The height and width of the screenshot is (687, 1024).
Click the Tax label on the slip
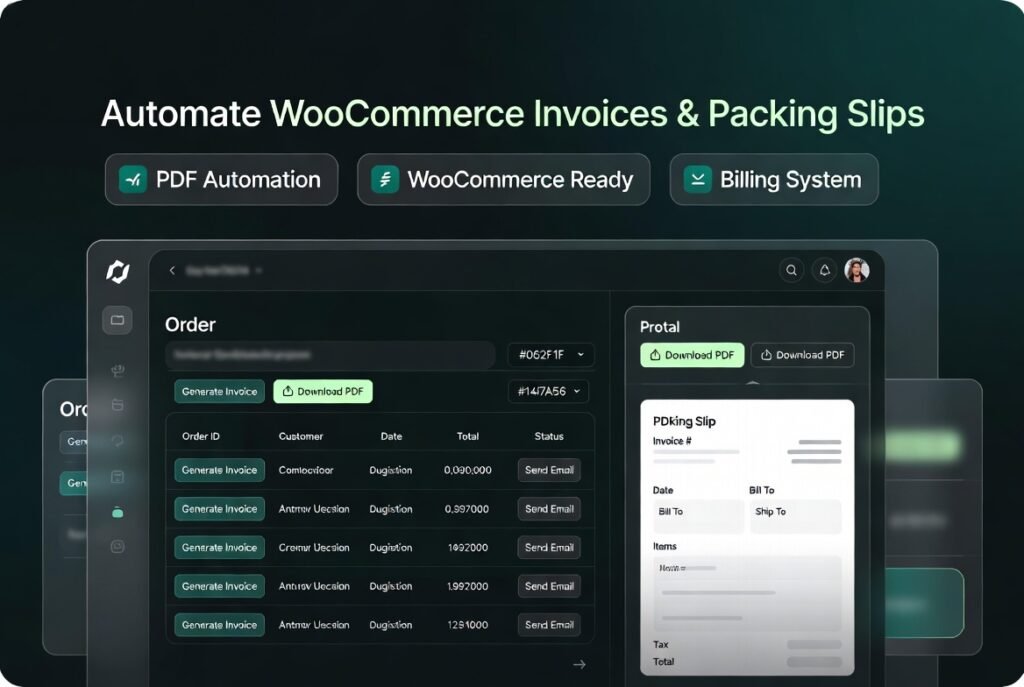pyautogui.click(x=661, y=645)
